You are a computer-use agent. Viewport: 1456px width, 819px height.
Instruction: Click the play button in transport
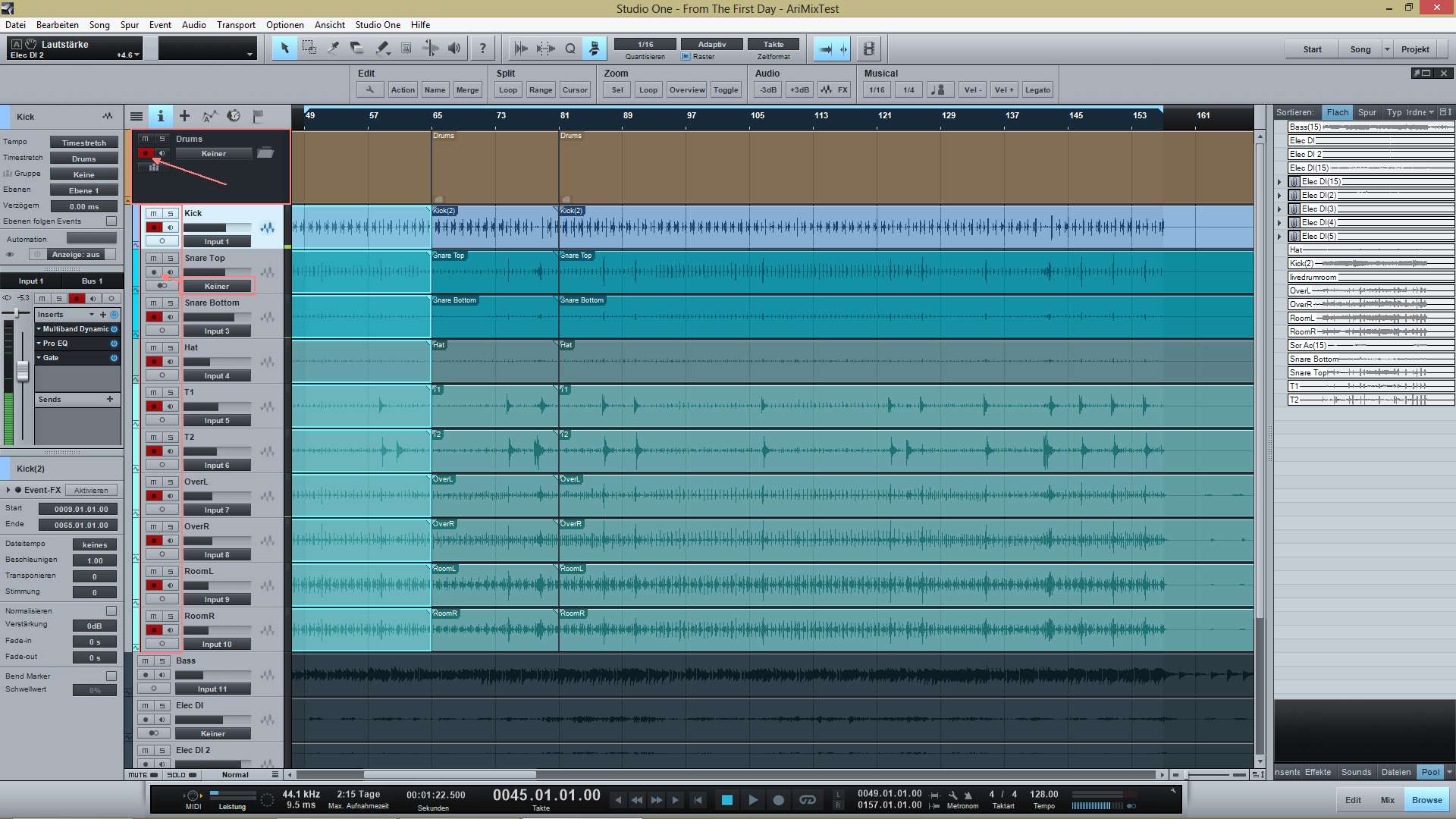tap(752, 799)
